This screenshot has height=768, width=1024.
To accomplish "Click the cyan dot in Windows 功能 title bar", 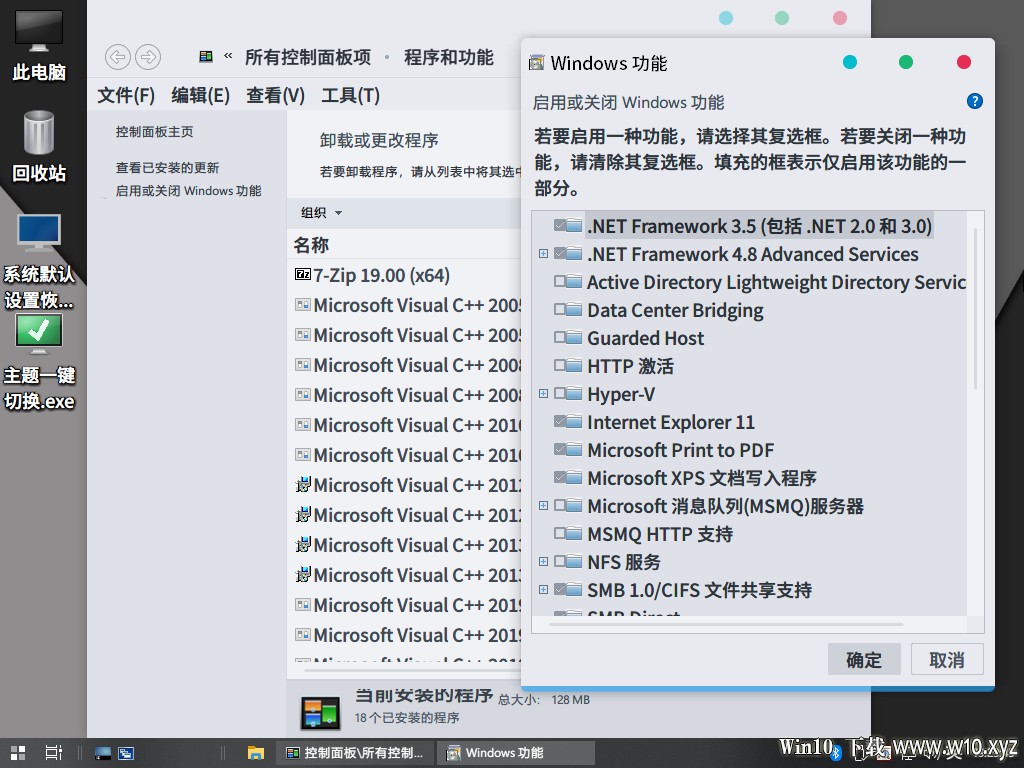I will point(850,62).
